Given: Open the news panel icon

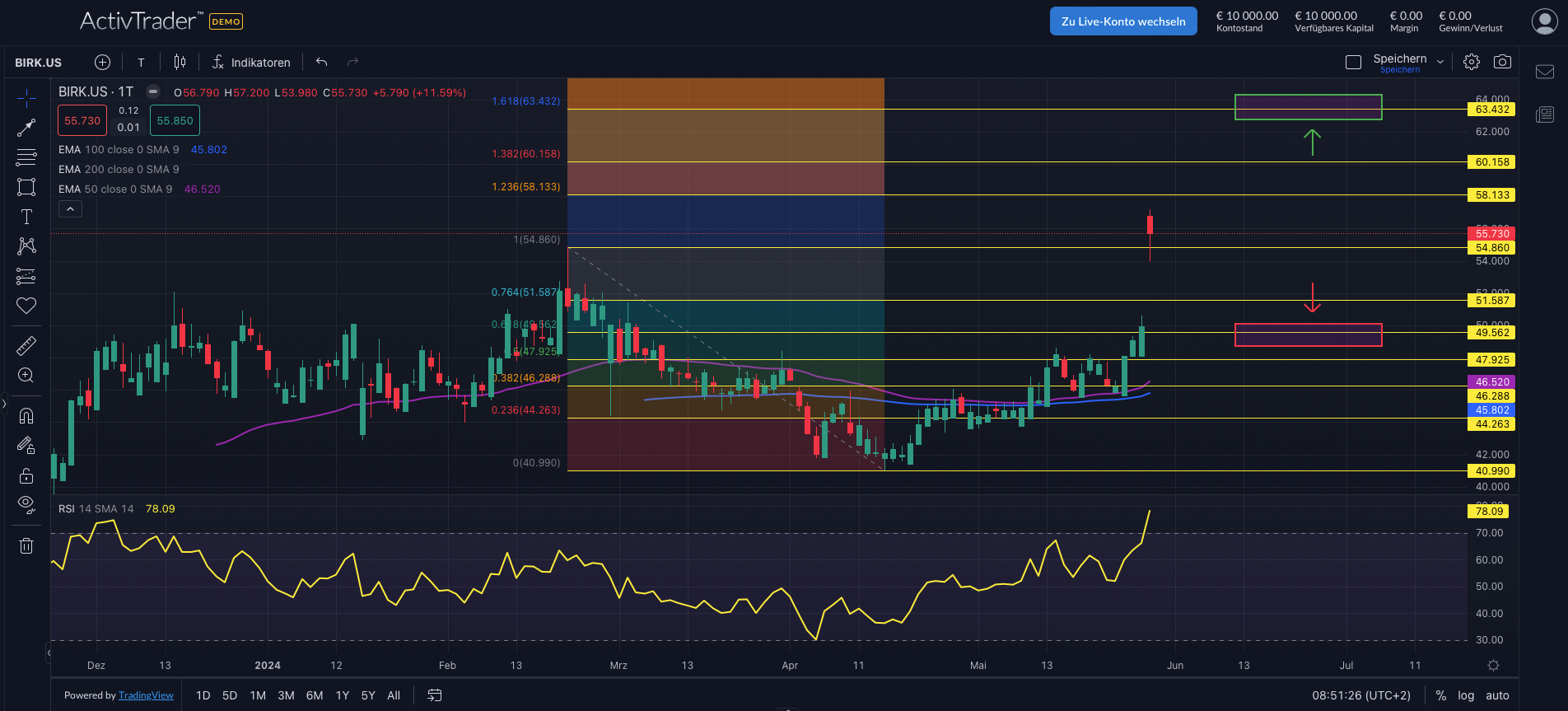Looking at the screenshot, I should point(1545,115).
